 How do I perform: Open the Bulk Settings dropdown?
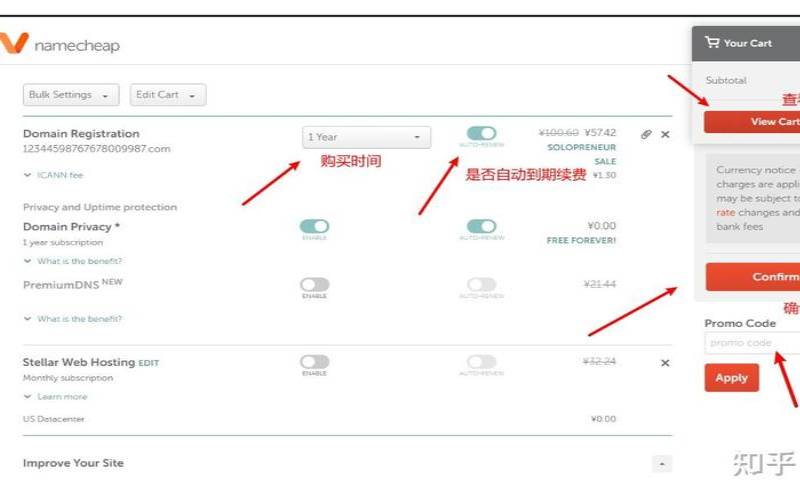coord(71,95)
